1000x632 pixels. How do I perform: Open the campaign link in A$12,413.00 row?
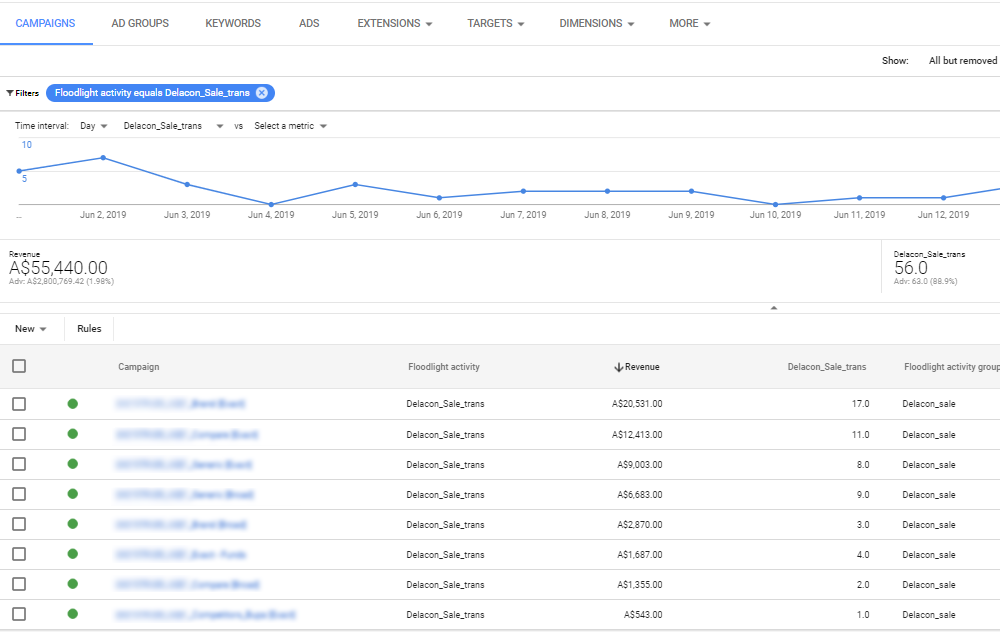pyautogui.click(x=187, y=434)
